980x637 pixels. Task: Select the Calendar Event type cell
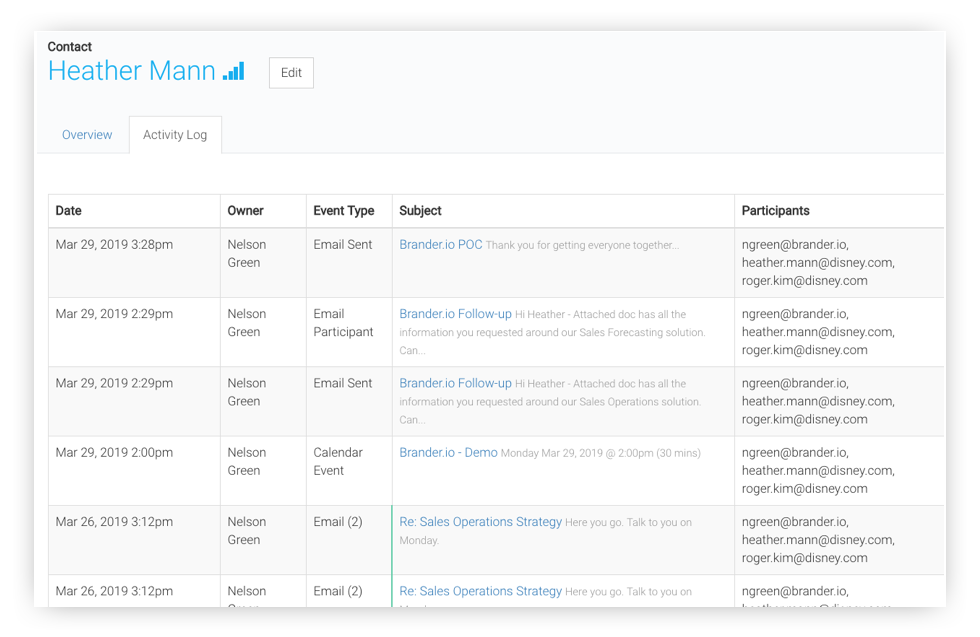tap(338, 461)
